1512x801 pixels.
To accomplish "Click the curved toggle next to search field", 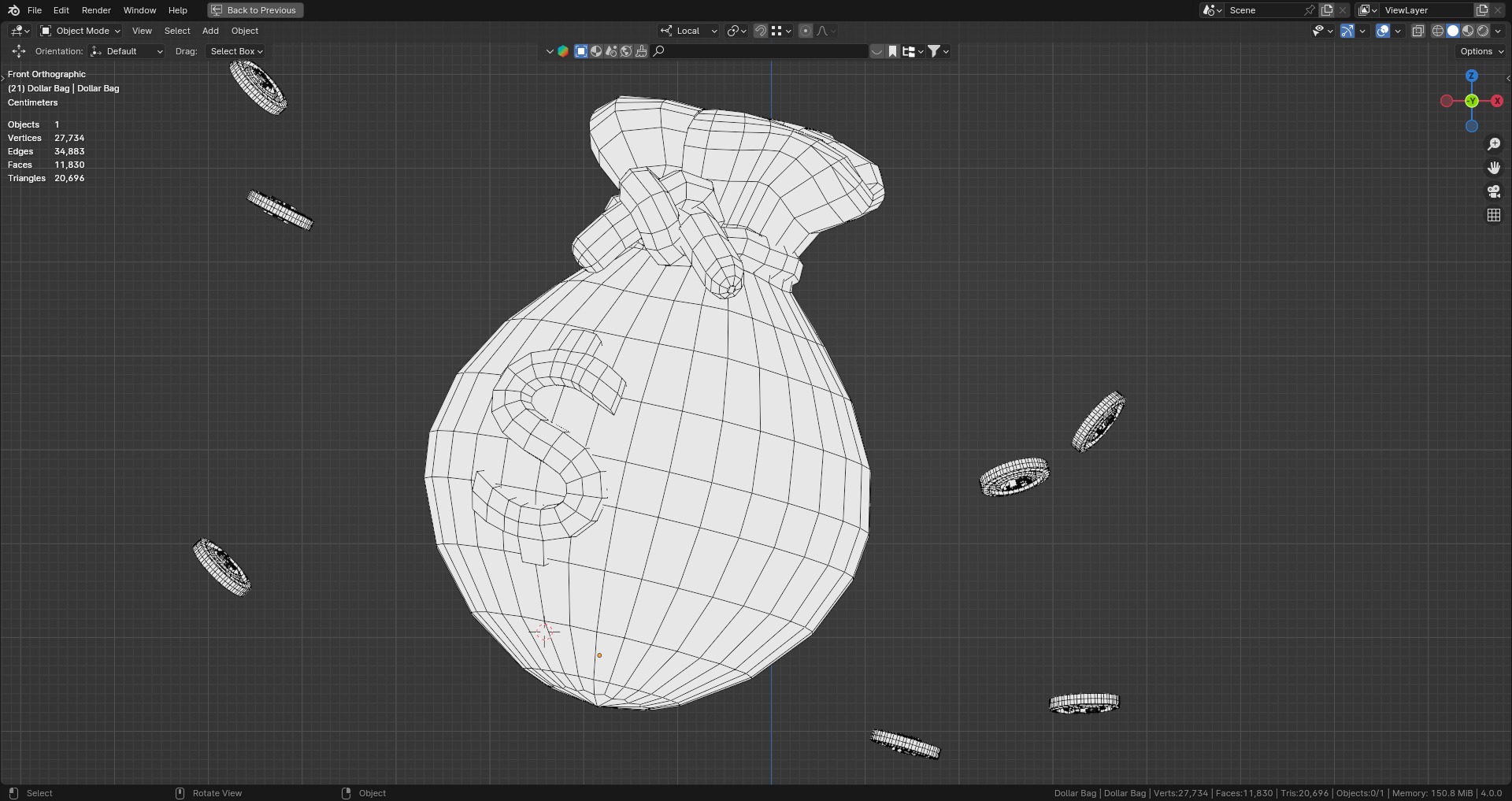I will coord(876,51).
